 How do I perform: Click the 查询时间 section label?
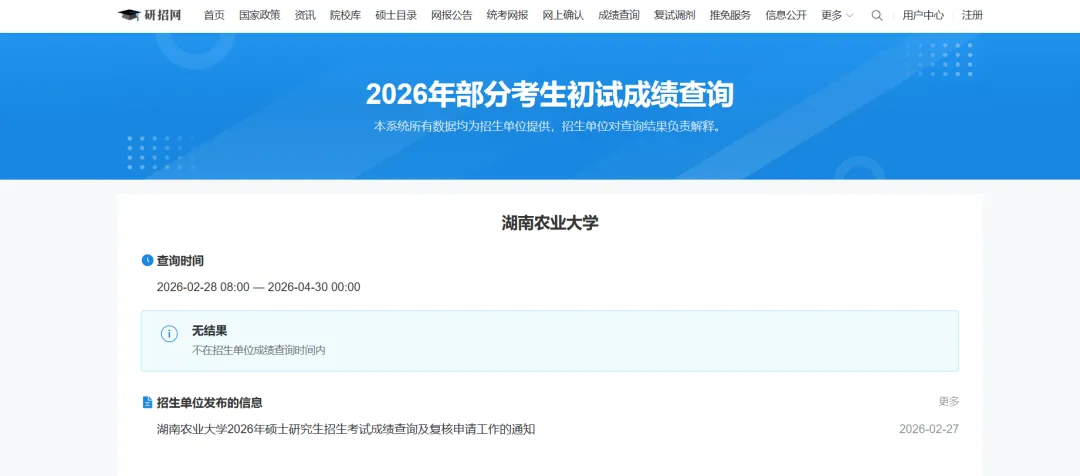[x=180, y=261]
